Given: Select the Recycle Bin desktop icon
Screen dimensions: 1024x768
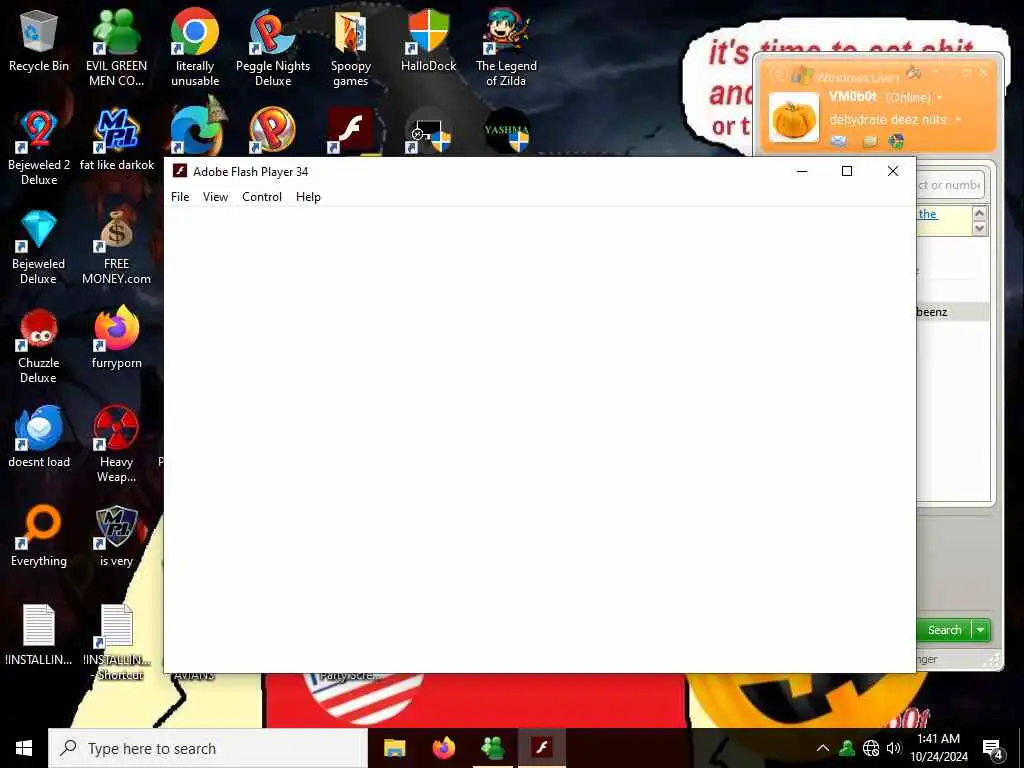Looking at the screenshot, I should [x=39, y=40].
